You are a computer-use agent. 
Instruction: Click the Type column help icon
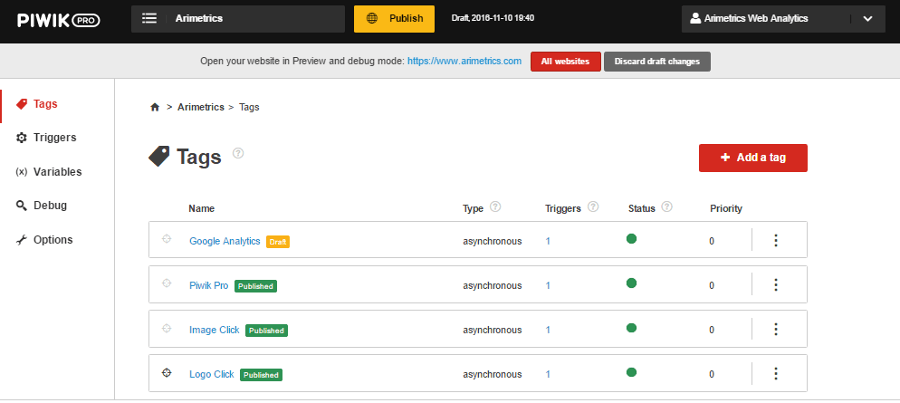pyautogui.click(x=496, y=207)
